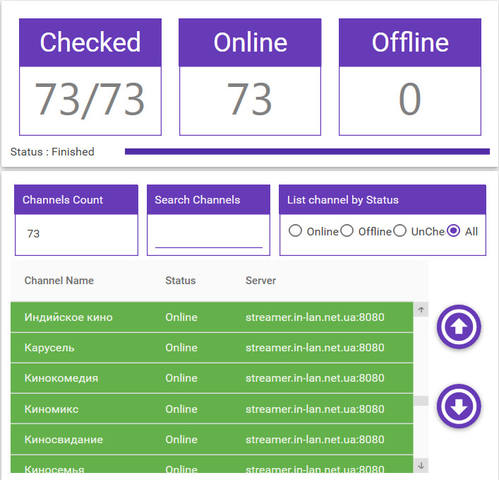Click the scrollbar up arrow

[421, 309]
